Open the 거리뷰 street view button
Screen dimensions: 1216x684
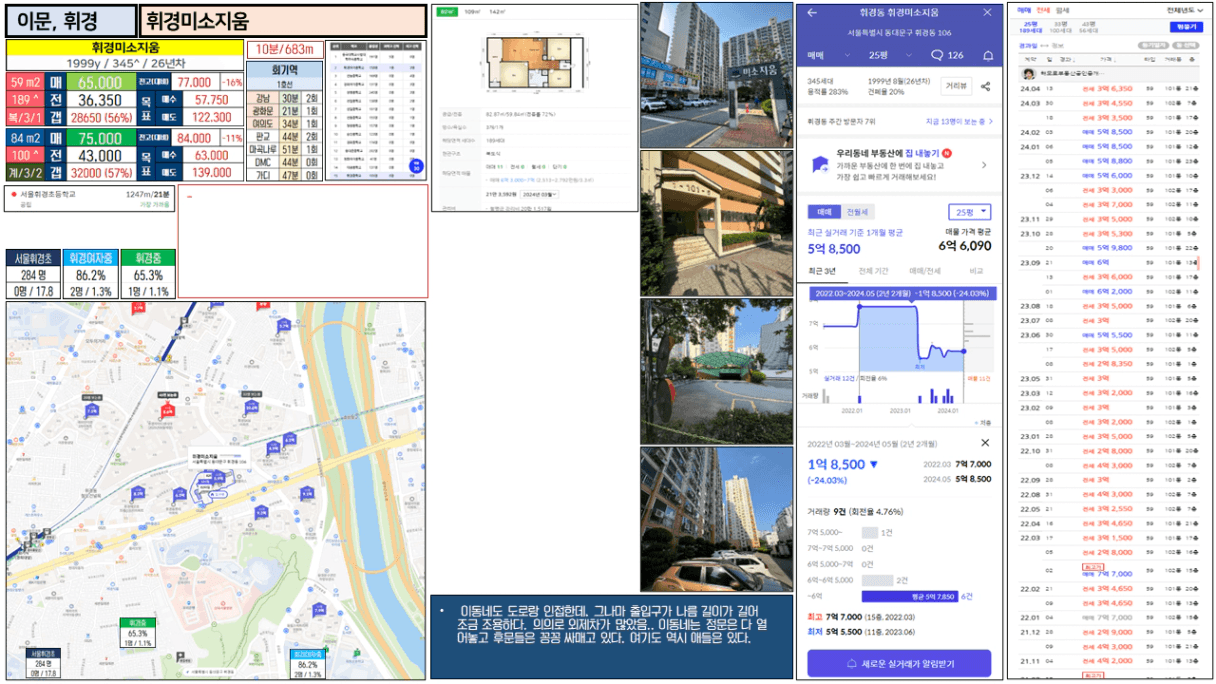955,87
